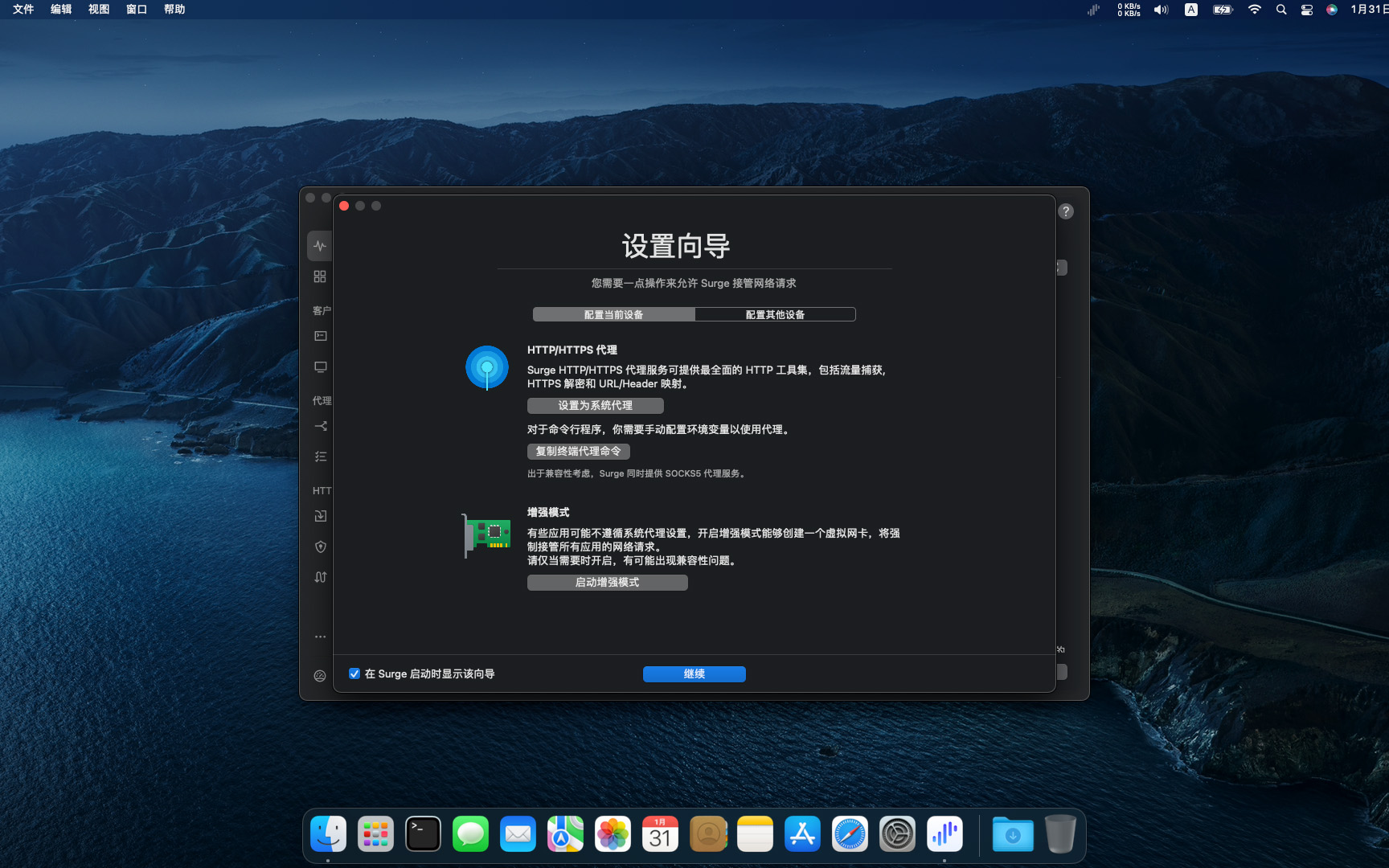
Task: Open Launchpad from the Dock
Action: [375, 834]
